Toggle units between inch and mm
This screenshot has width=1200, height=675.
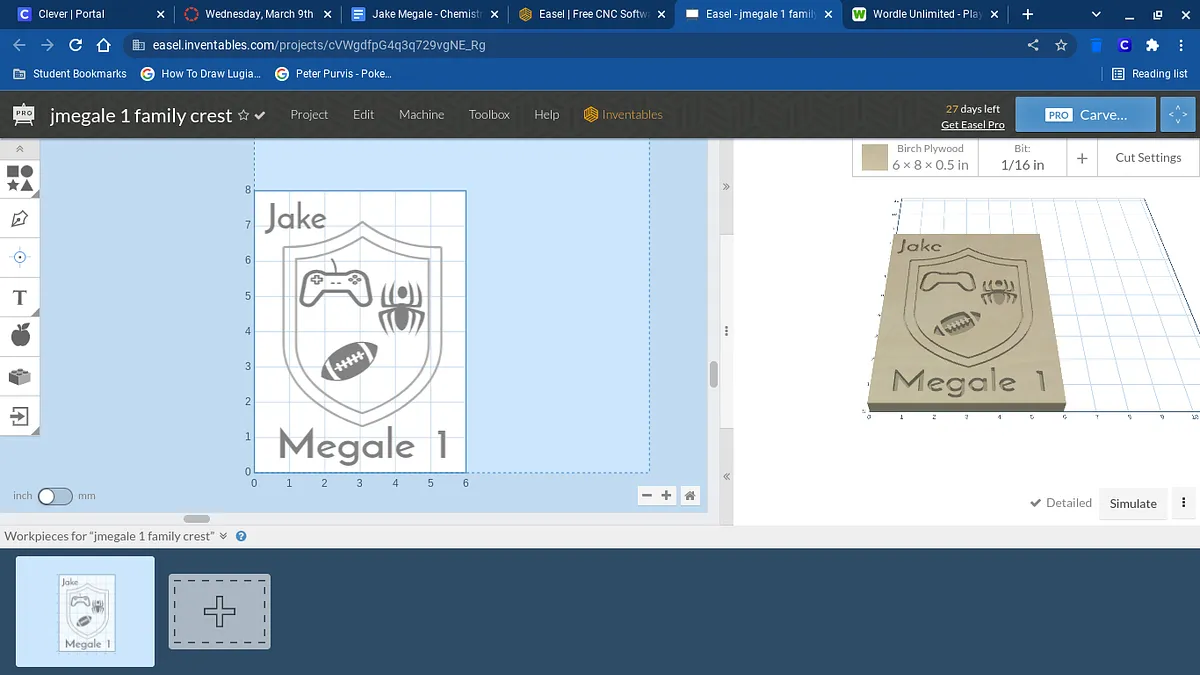point(55,496)
